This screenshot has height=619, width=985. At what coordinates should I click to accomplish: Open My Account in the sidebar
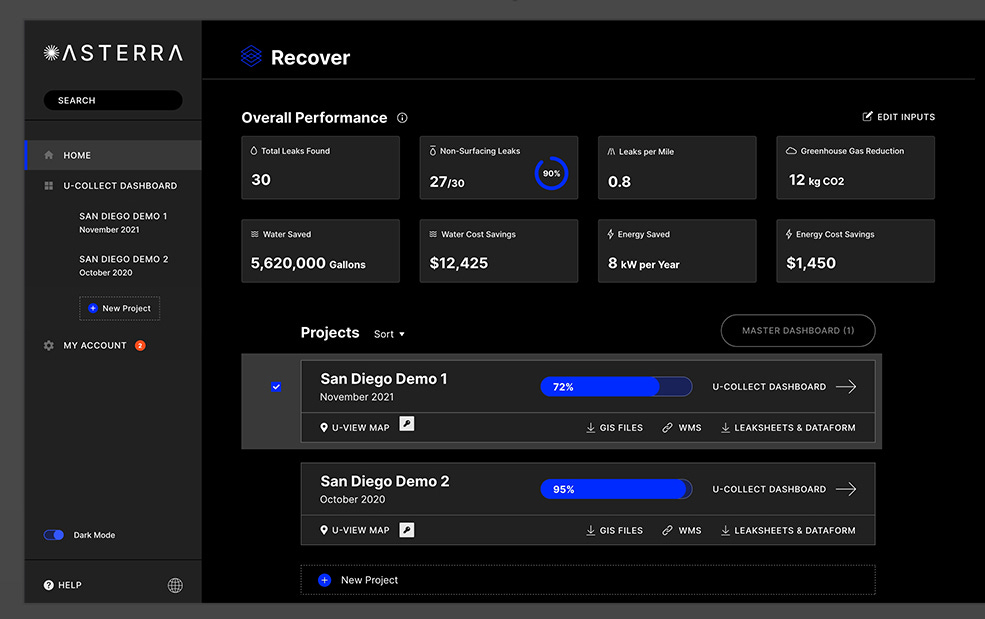[95, 346]
